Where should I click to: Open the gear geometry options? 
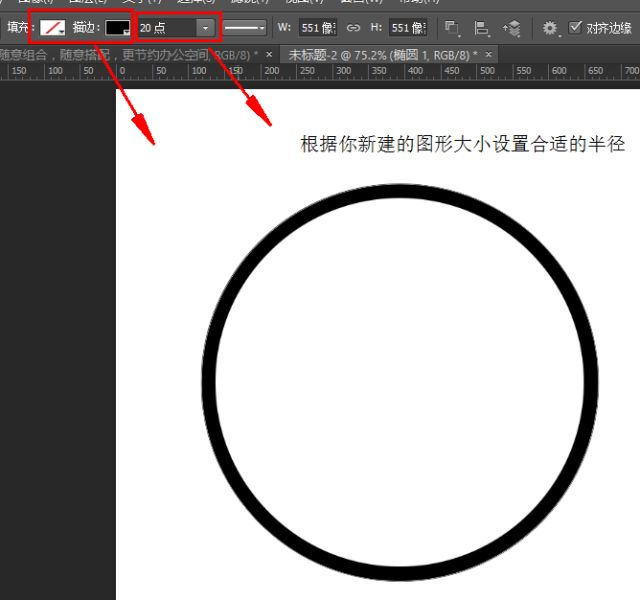click(550, 28)
